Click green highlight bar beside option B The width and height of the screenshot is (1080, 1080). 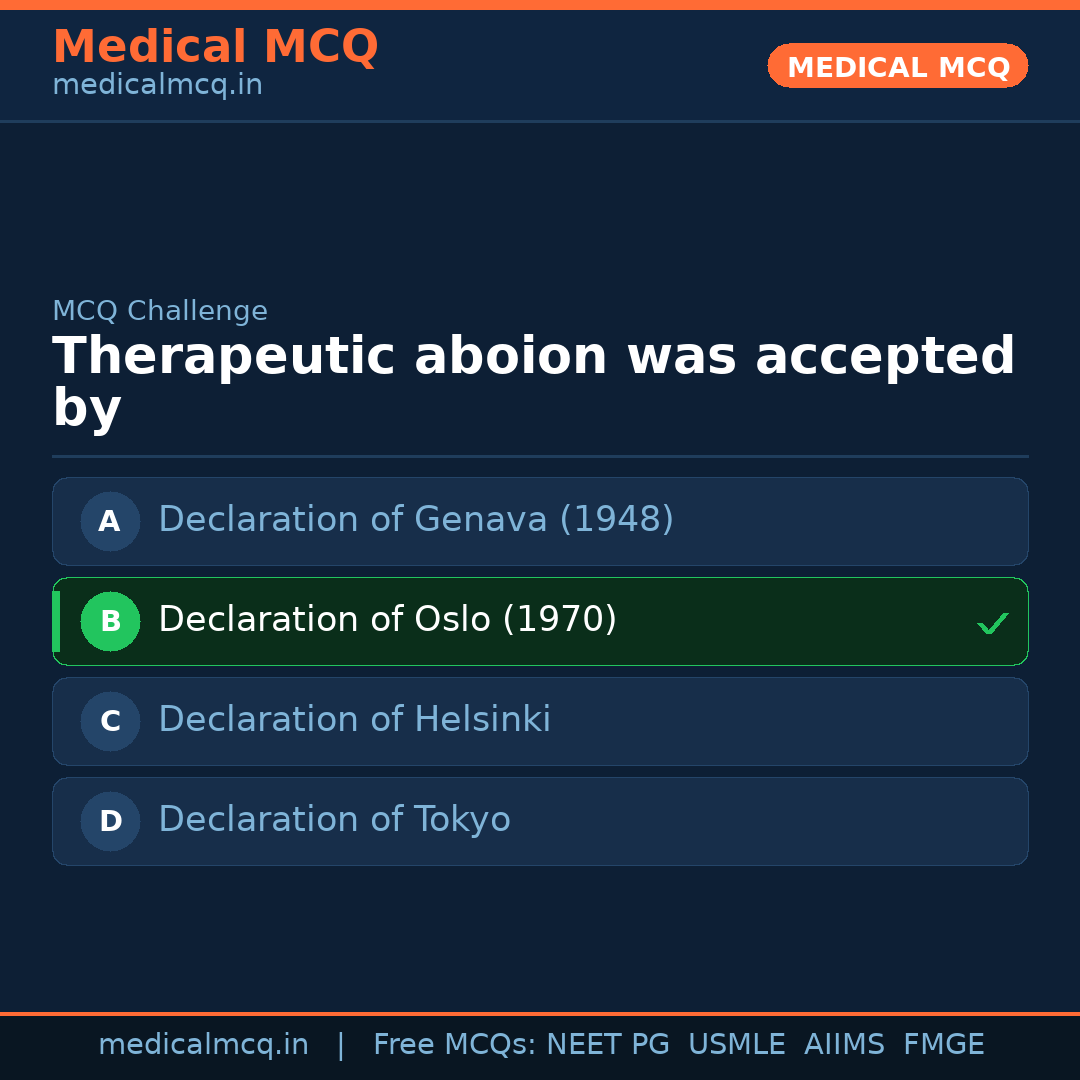click(56, 621)
